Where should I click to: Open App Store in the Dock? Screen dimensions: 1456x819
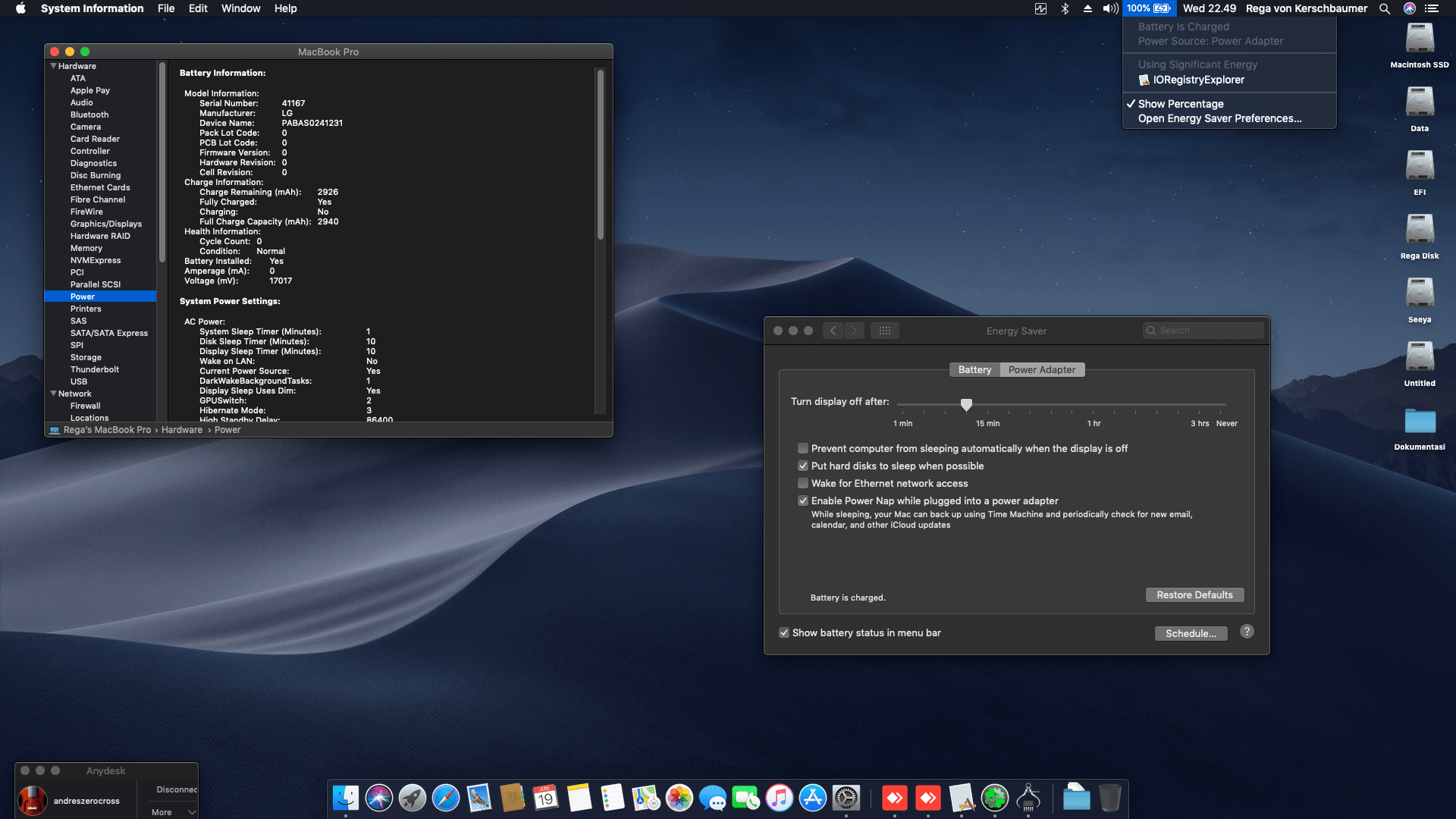[813, 798]
